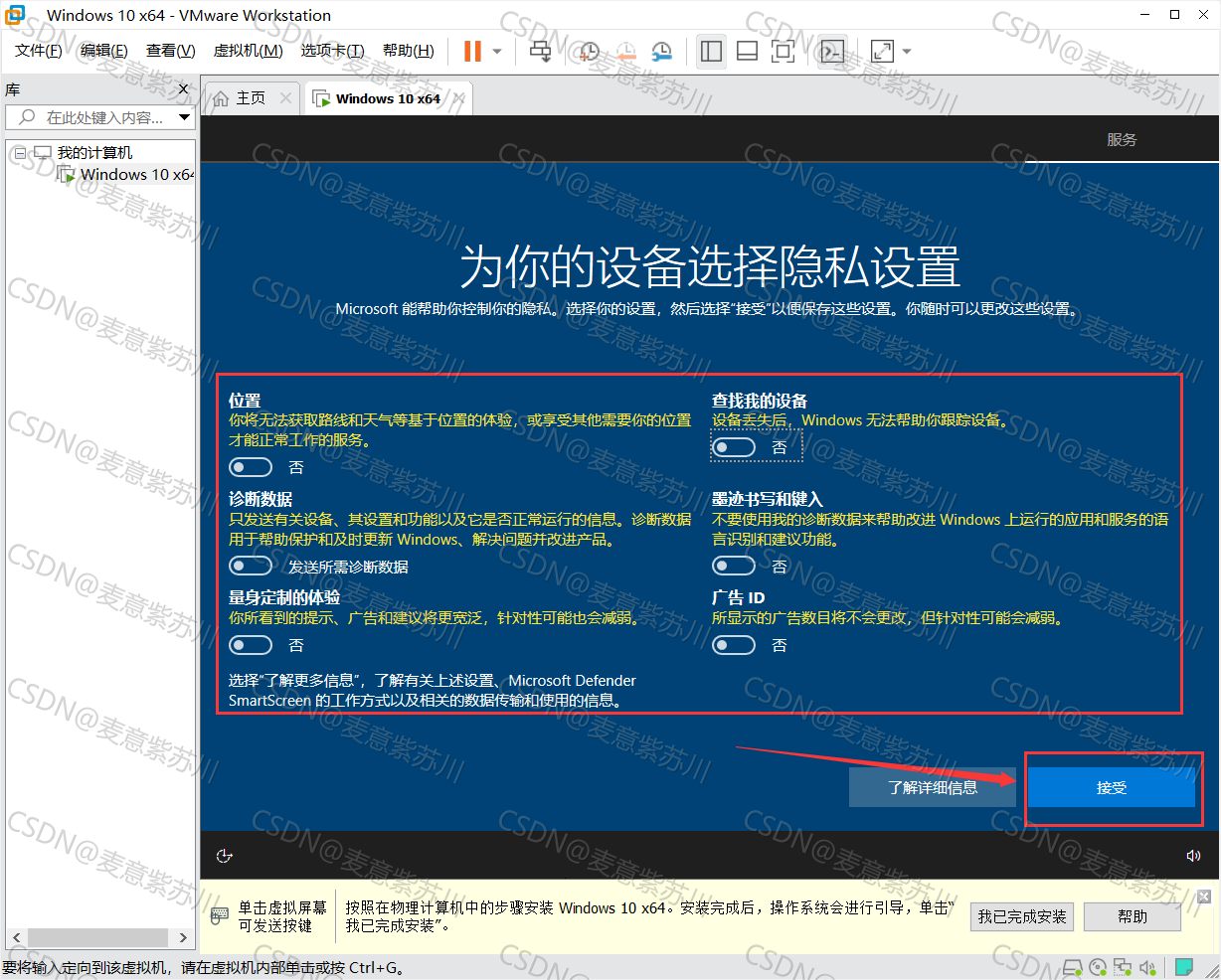
Task: Pause the virtual machine with the orange icon
Action: click(x=472, y=51)
